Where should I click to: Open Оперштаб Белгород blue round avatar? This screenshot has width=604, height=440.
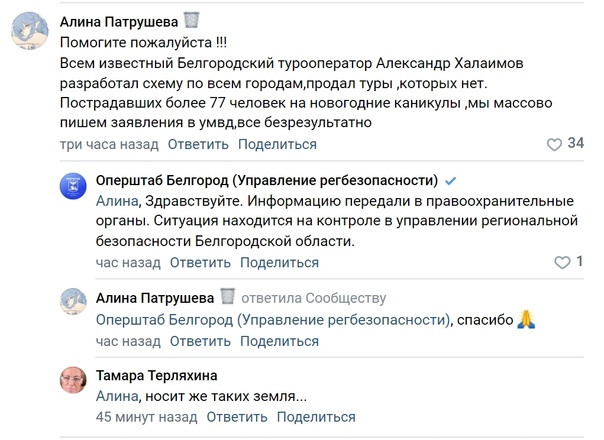(x=73, y=186)
